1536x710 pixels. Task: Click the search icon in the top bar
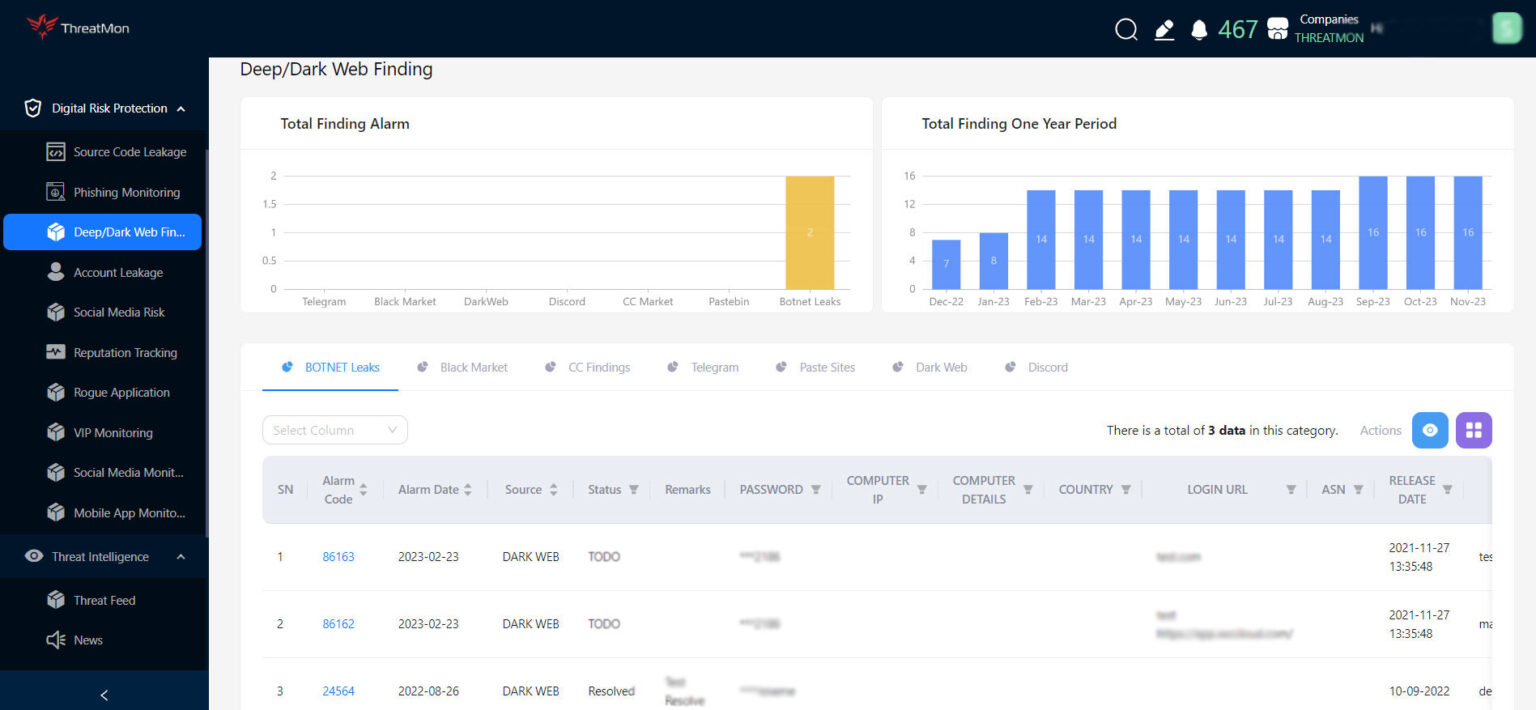click(x=1126, y=29)
